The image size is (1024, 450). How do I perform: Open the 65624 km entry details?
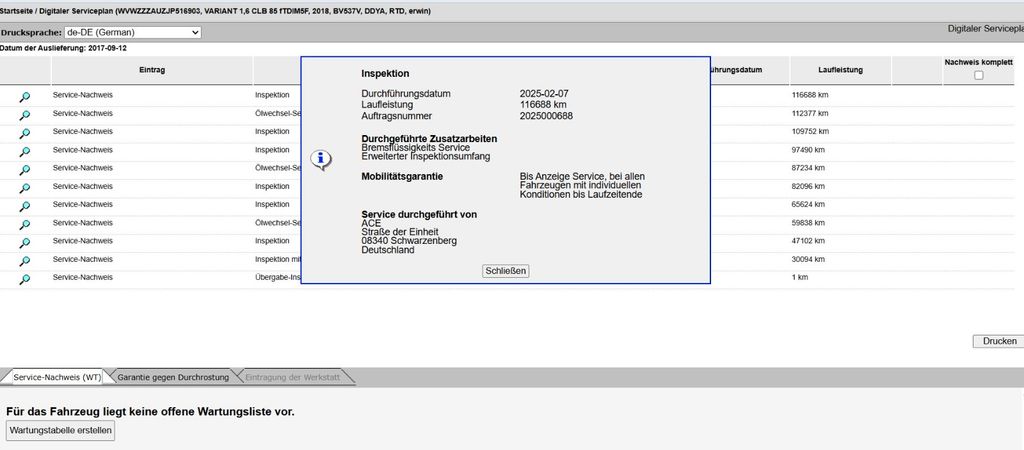25,205
